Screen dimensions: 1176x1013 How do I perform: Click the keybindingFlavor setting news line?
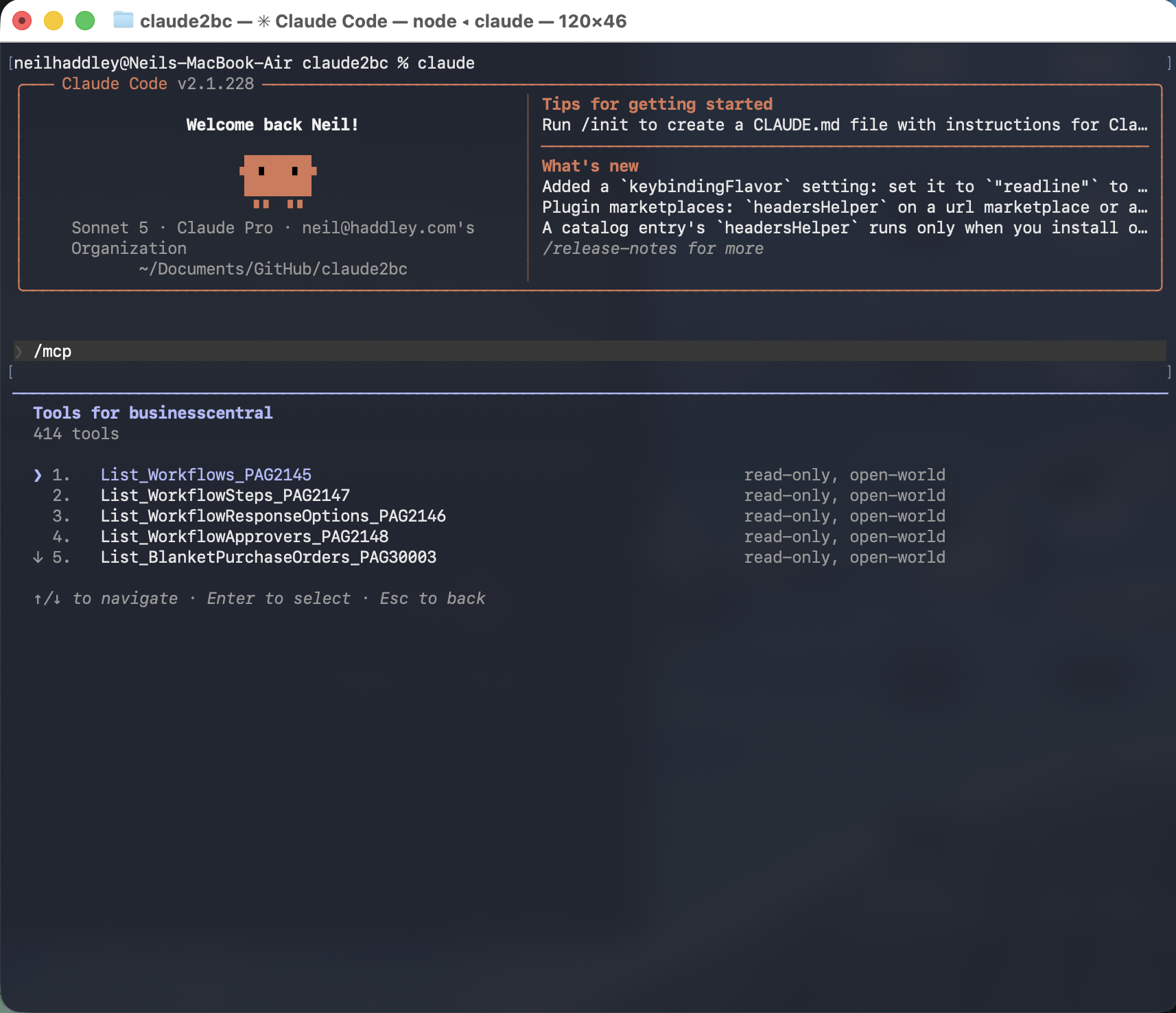coord(845,187)
